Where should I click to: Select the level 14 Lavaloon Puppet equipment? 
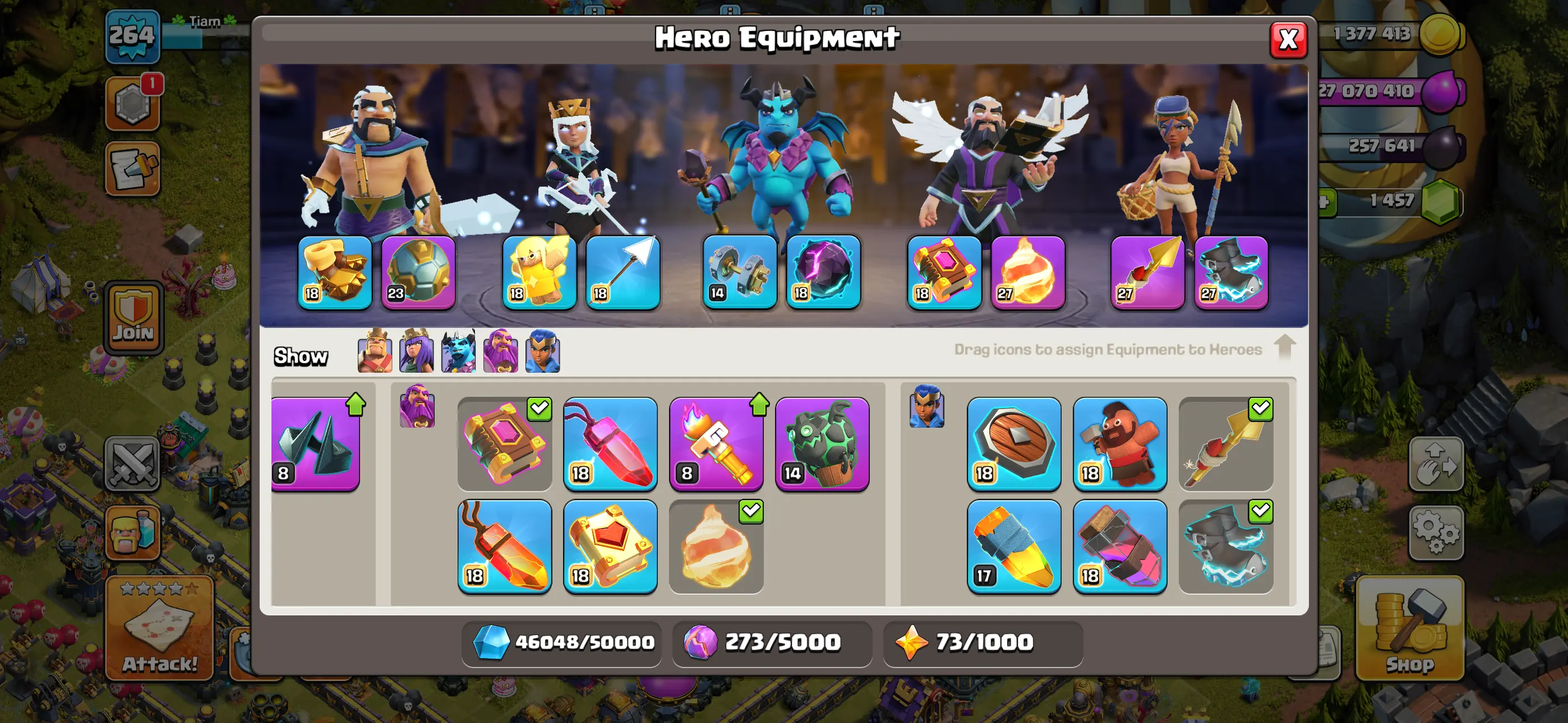[822, 444]
